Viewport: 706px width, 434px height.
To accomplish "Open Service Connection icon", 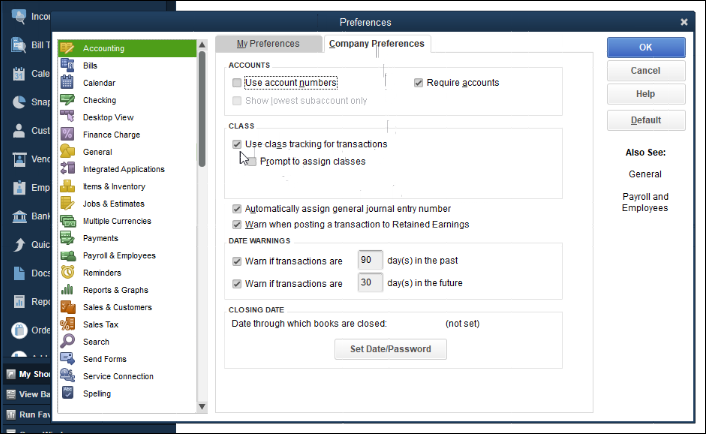I will click(68, 375).
